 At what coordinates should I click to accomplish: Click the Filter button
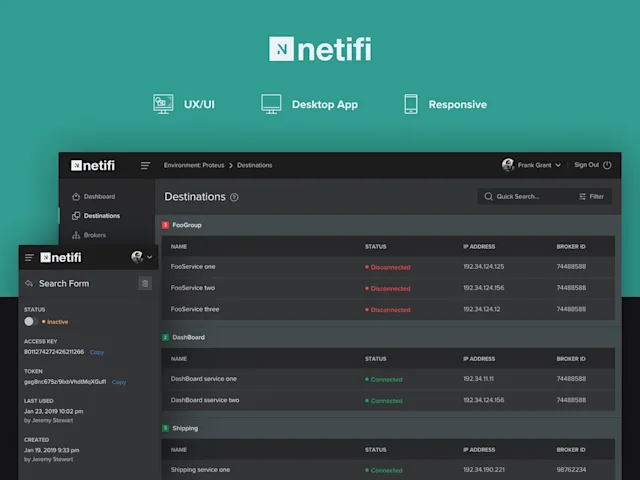591,196
